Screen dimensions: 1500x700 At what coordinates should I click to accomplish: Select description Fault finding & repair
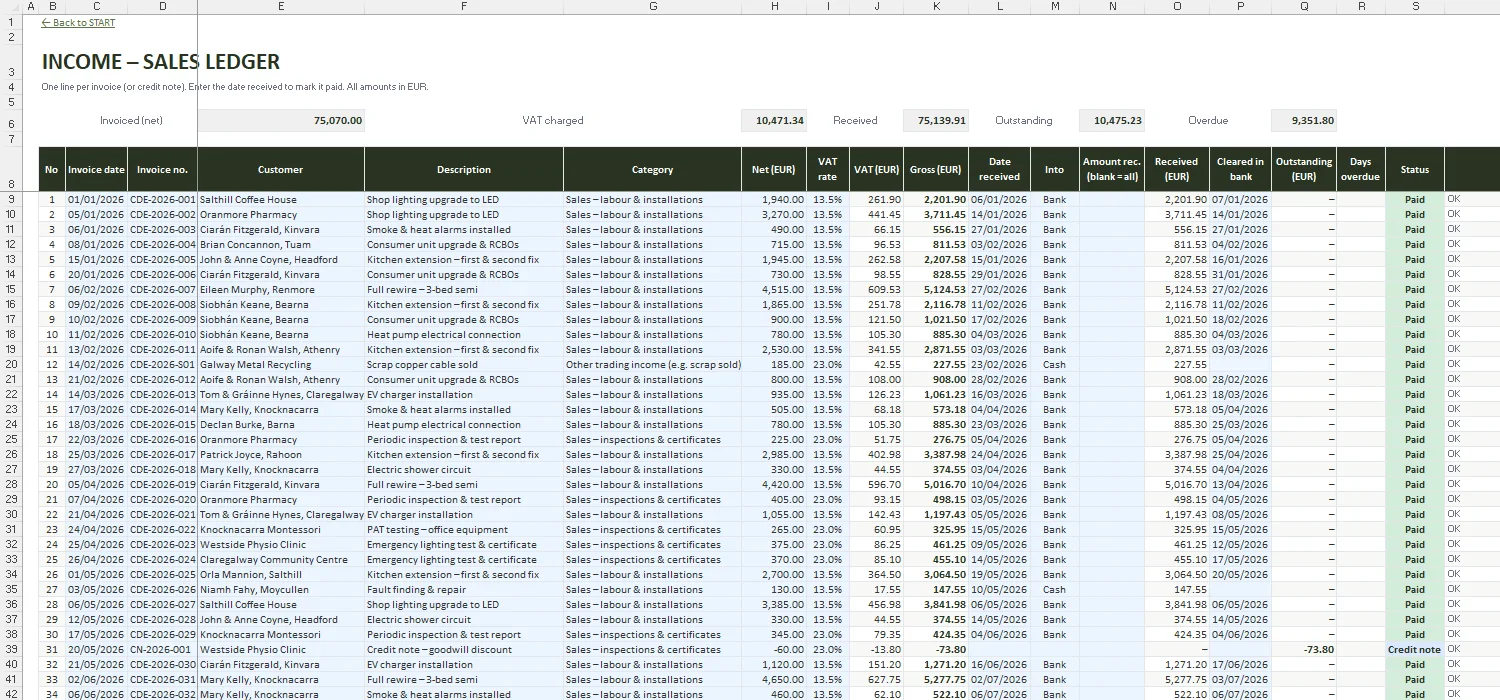click(x=464, y=590)
